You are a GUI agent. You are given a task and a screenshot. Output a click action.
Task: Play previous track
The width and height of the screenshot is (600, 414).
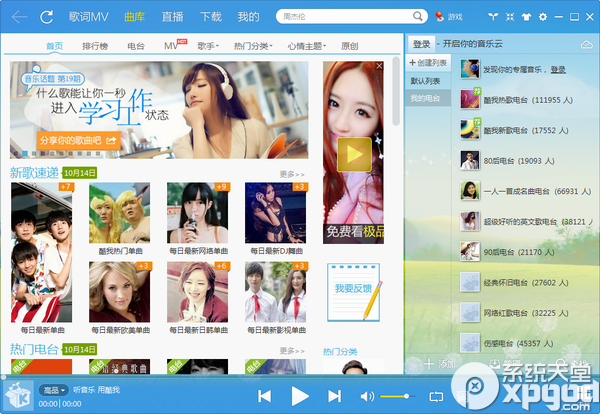(x=264, y=396)
